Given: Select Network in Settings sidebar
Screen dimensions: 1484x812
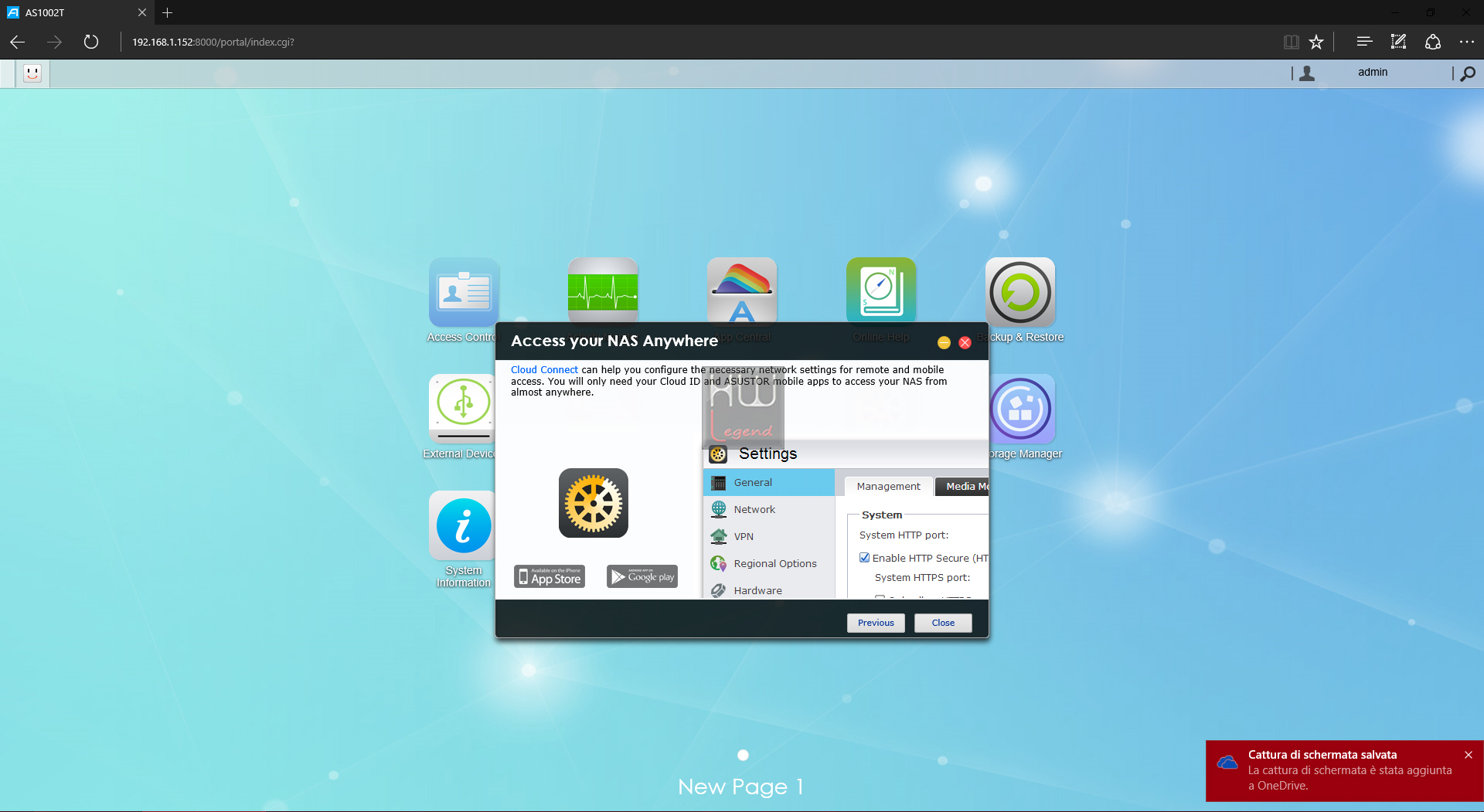Looking at the screenshot, I should pos(769,509).
